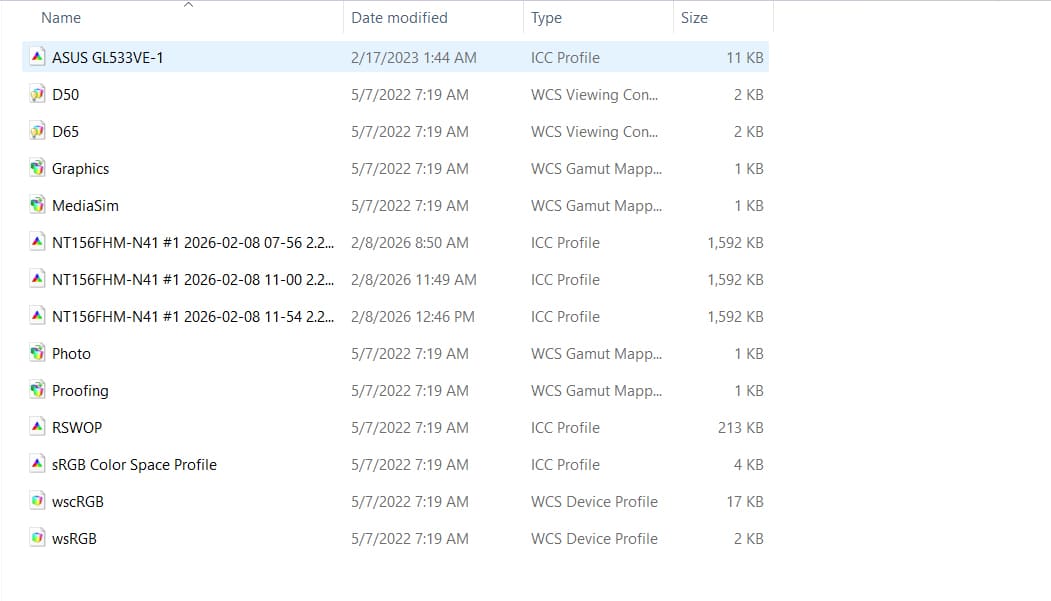This screenshot has width=1051, height=601.
Task: Click WCS Gamut Mapp... type for Proofing
Action: click(597, 391)
